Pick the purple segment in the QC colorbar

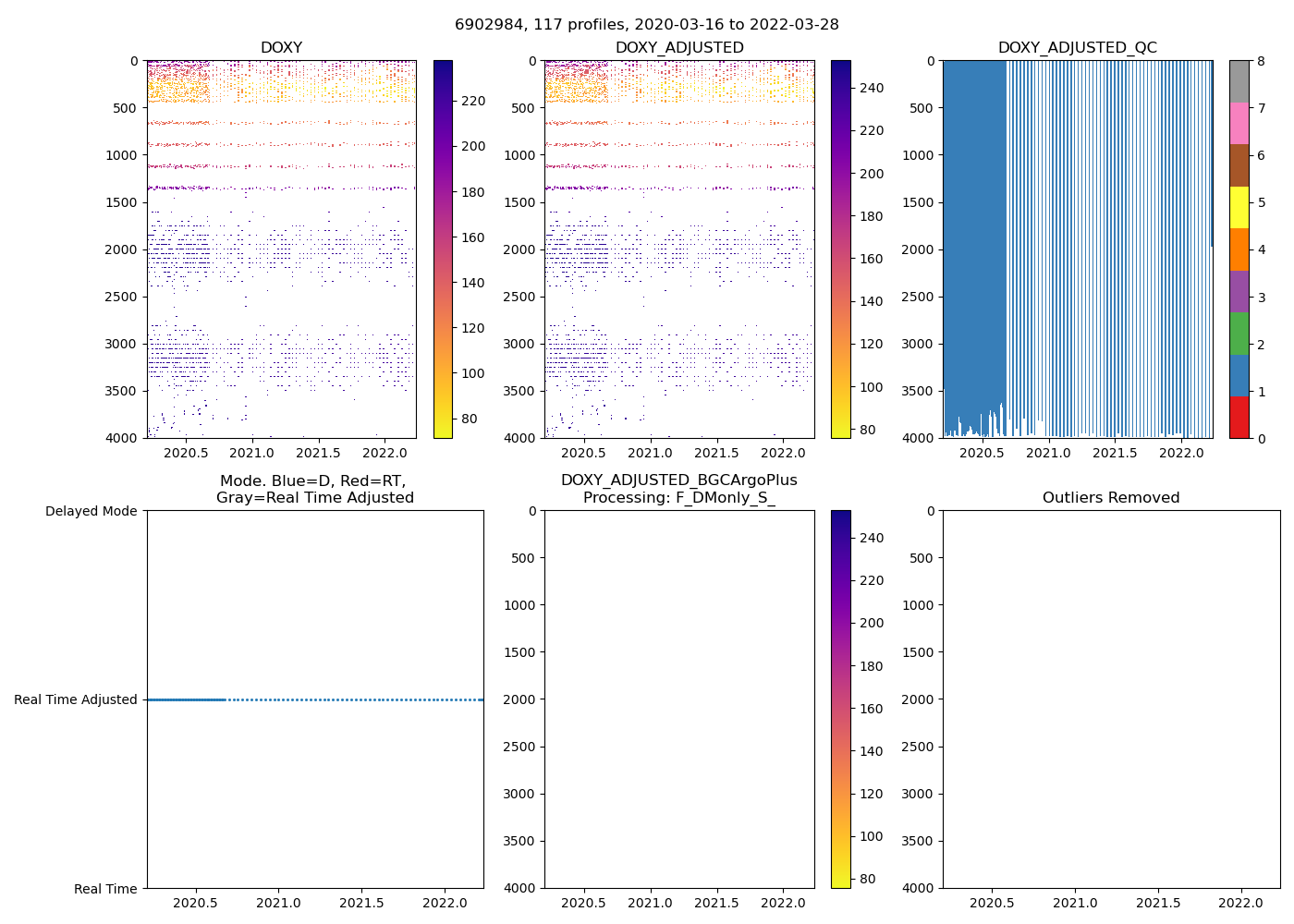click(1239, 291)
